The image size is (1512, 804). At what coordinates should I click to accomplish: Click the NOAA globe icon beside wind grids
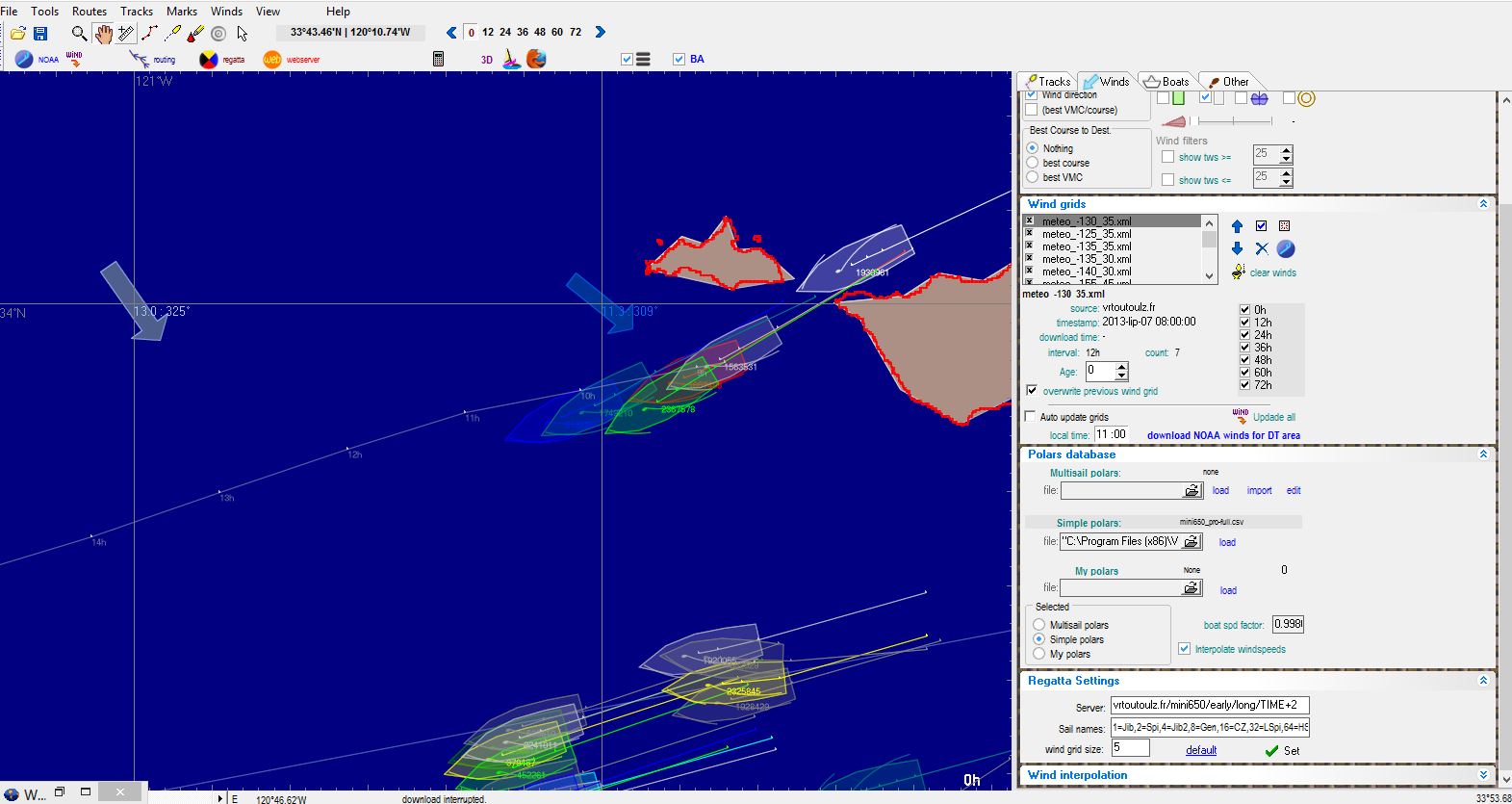point(1286,248)
